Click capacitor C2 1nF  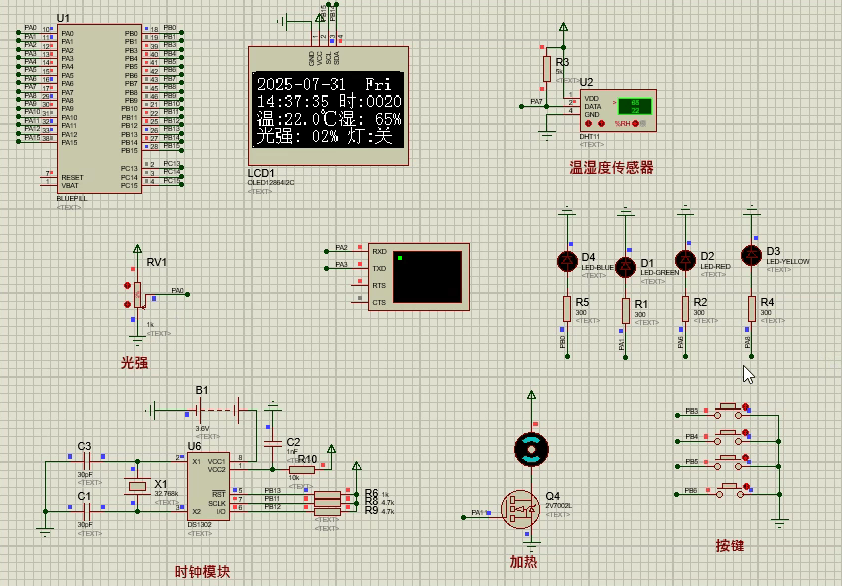click(275, 445)
